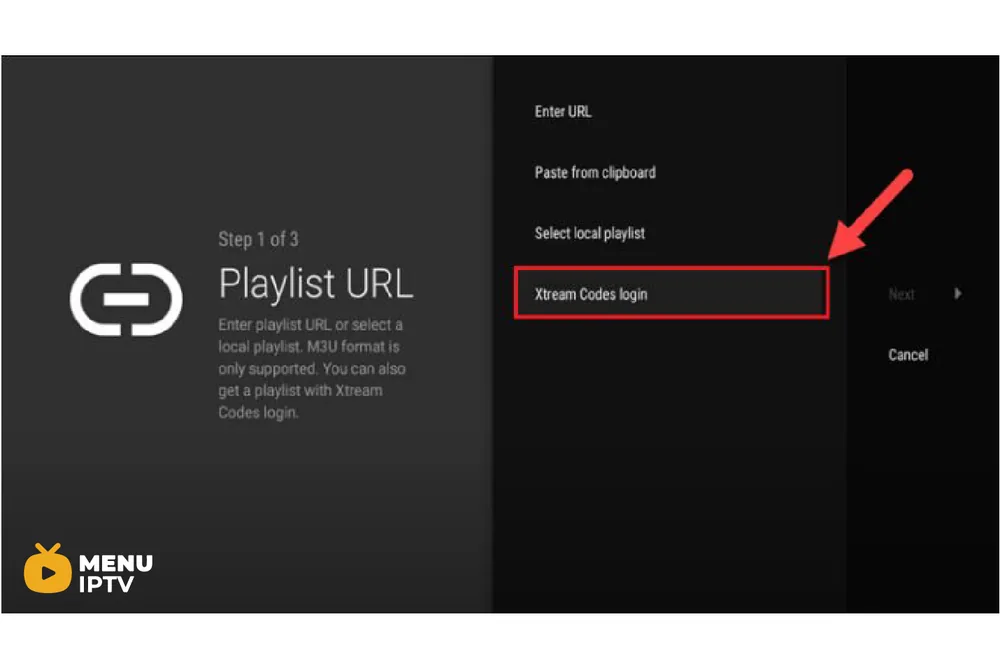Click the Playlist URL heading
The height and width of the screenshot is (668, 1000).
(316, 283)
